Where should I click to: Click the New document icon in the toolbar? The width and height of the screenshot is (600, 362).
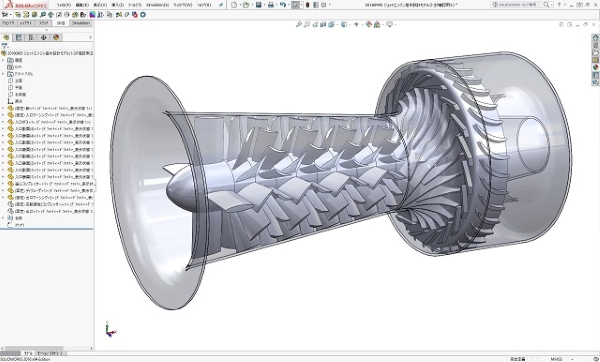point(234,5)
